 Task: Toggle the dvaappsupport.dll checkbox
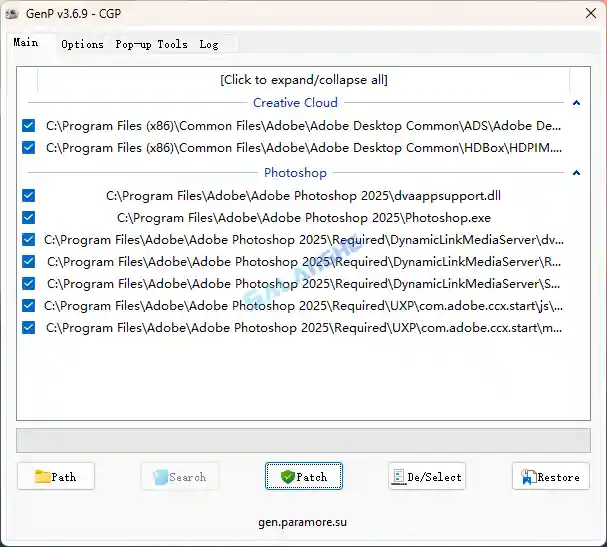coord(28,195)
